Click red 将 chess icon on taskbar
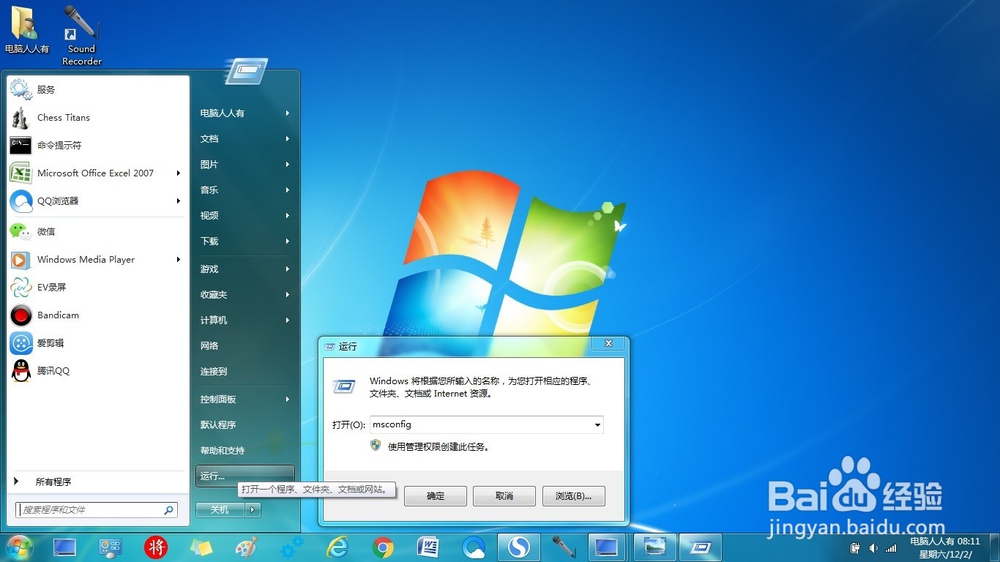The height and width of the screenshot is (562, 1000). pos(156,547)
